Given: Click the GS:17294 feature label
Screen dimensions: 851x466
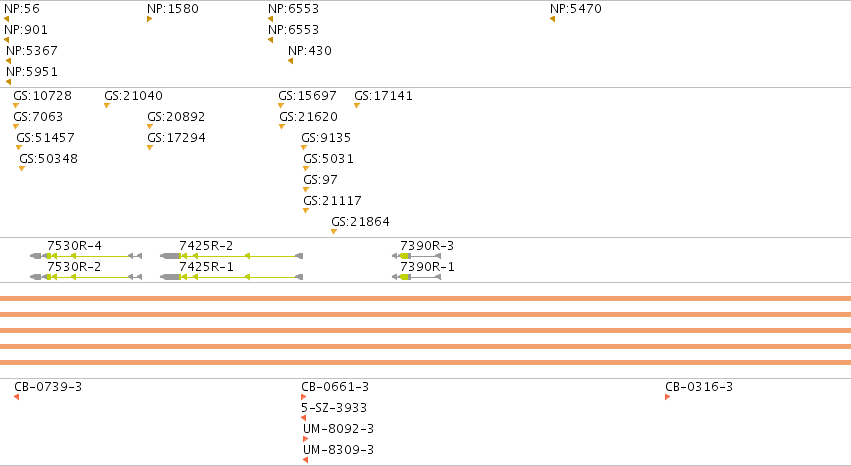Looking at the screenshot, I should (x=176, y=138).
